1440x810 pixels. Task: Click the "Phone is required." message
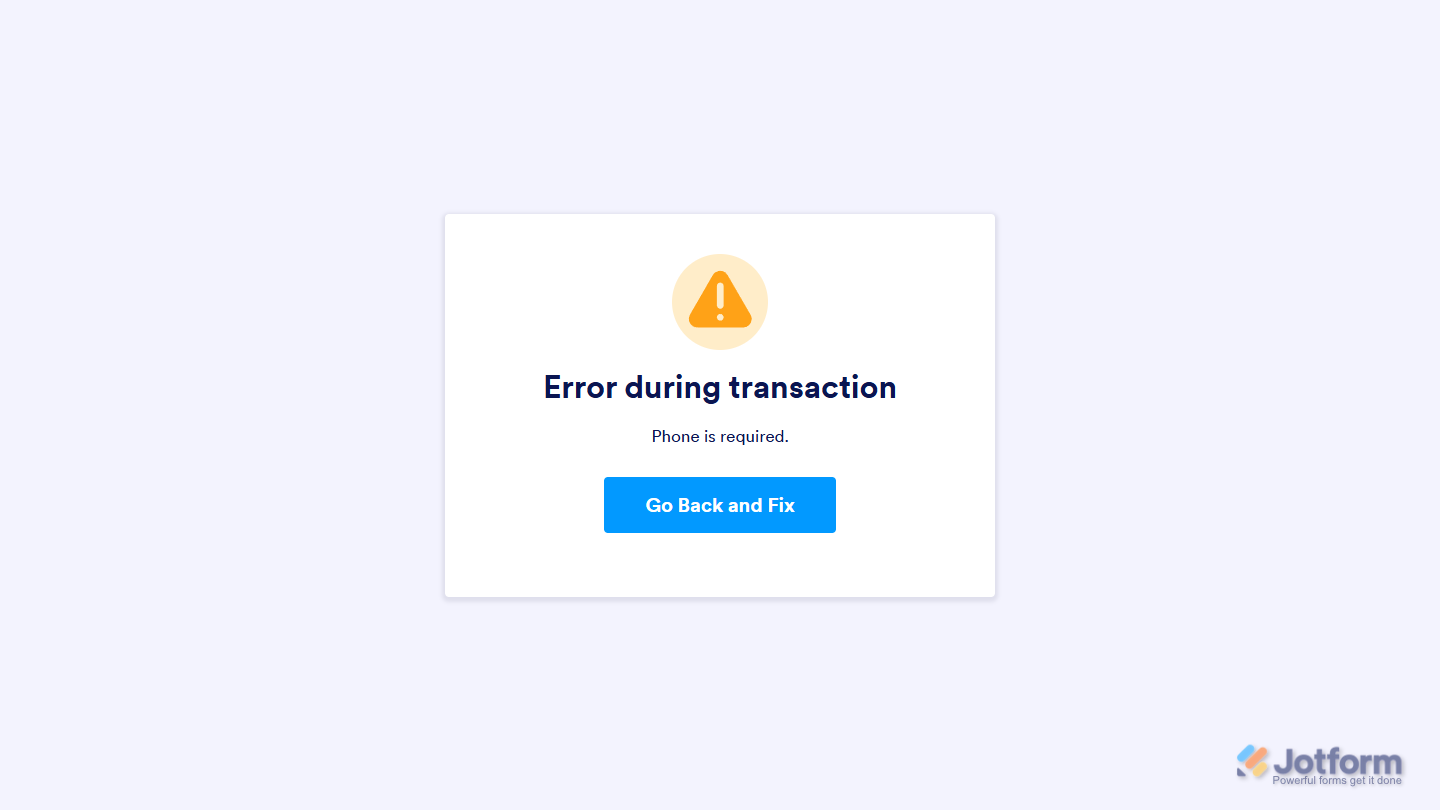[x=720, y=436]
